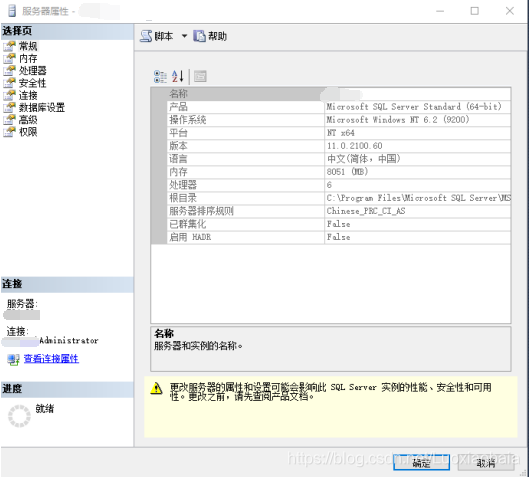Click the 就绪 progress spinner
This screenshot has width=530, height=477.
19,416
